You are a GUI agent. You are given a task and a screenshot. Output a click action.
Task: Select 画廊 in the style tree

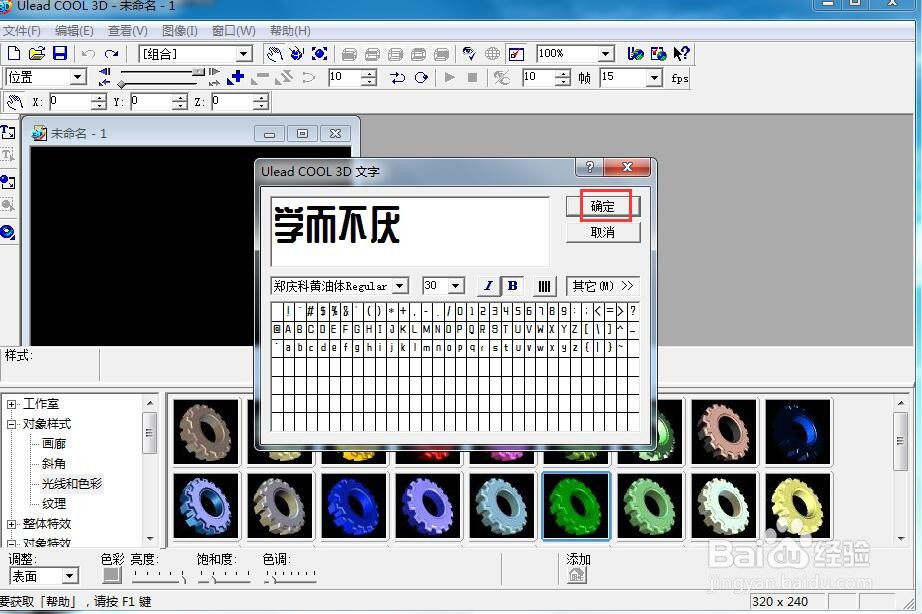tap(54, 443)
